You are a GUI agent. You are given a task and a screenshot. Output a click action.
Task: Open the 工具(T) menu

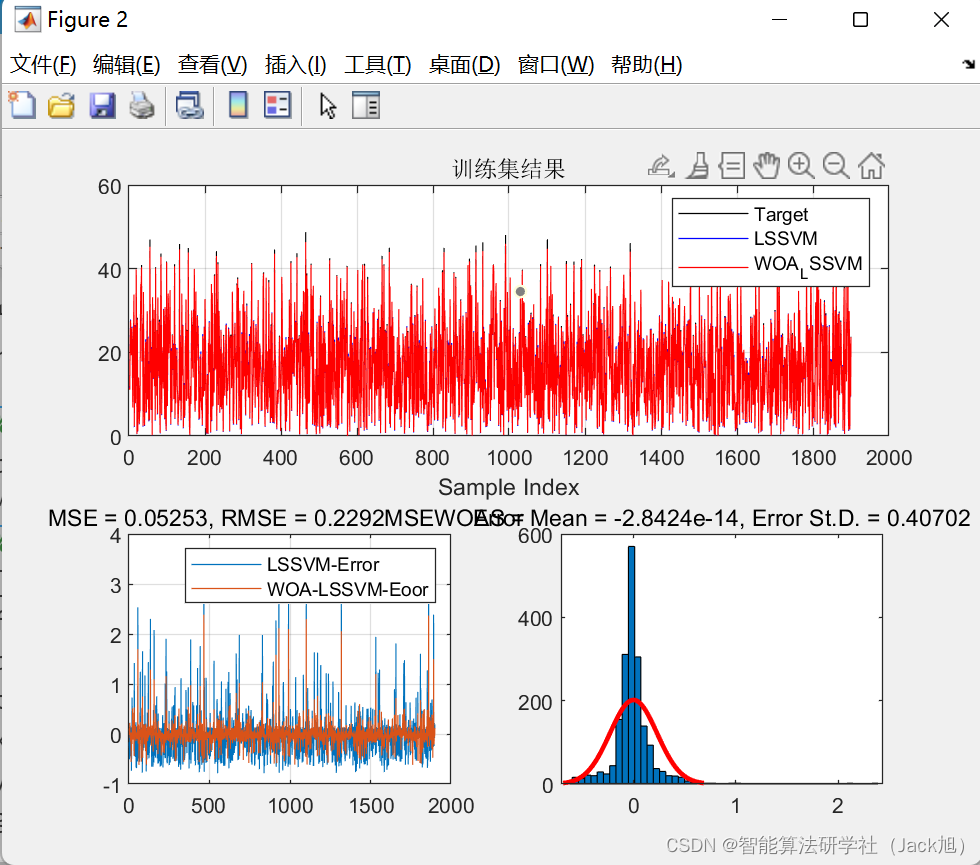[x=378, y=64]
